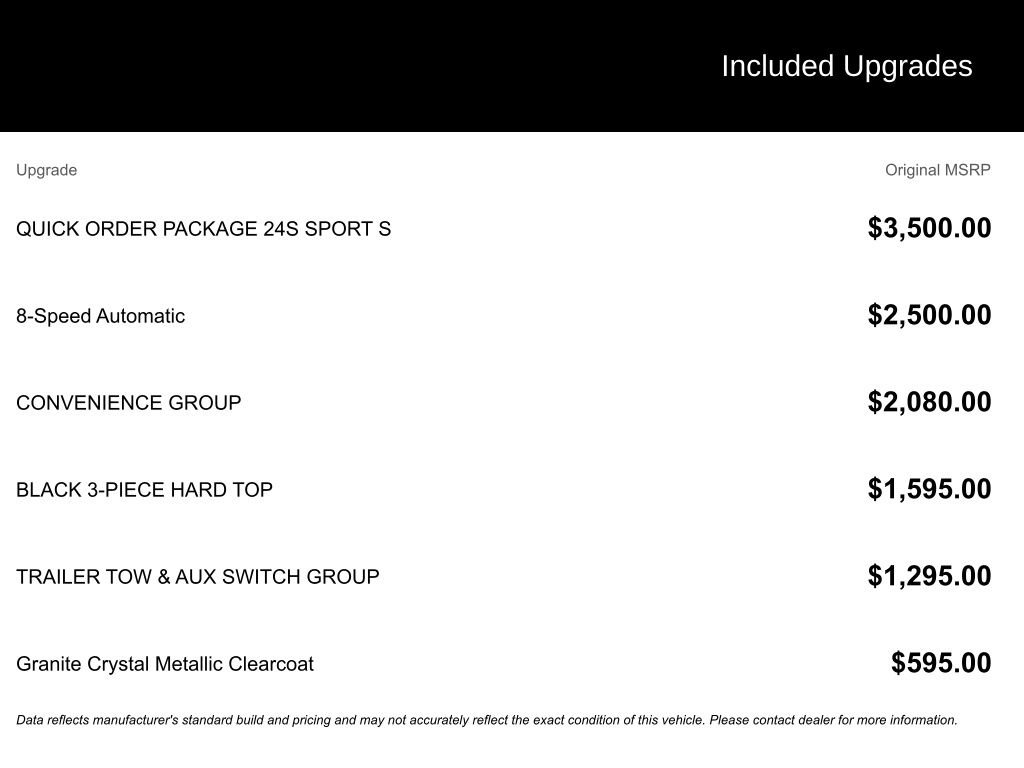Screen dimensions: 1024x768
Task: Select the Upgrade column header
Action: coord(46,170)
